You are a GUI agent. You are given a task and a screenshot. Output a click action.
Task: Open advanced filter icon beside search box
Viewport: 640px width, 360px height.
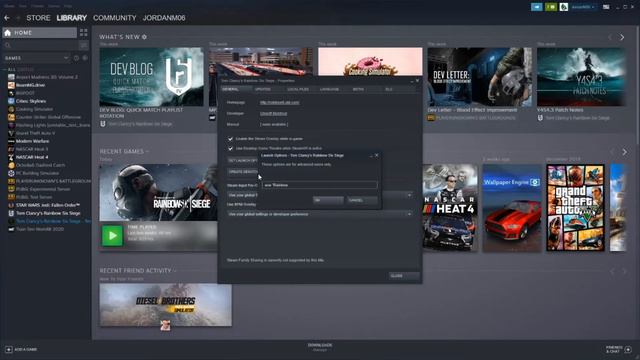84,45
